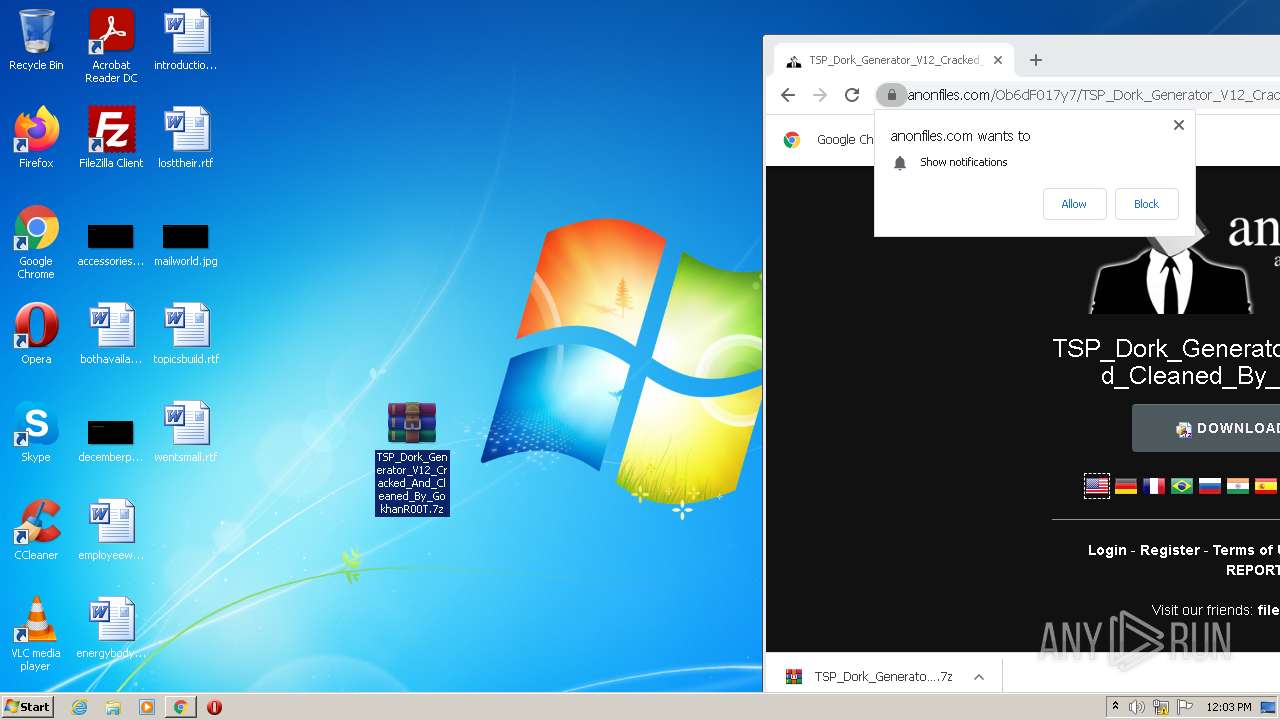This screenshot has width=1280, height=720.
Task: Select the accessories file thumbnail
Action: pos(111,246)
